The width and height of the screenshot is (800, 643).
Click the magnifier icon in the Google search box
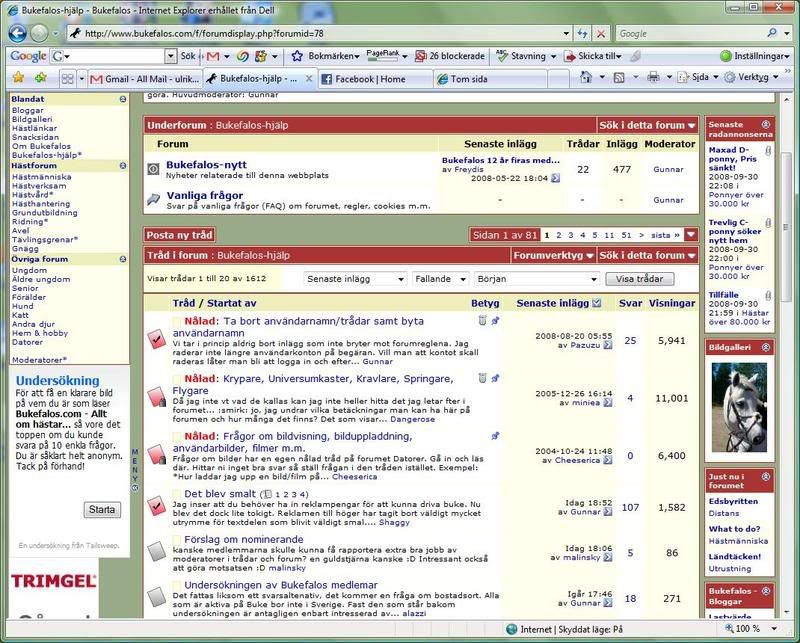pos(772,33)
